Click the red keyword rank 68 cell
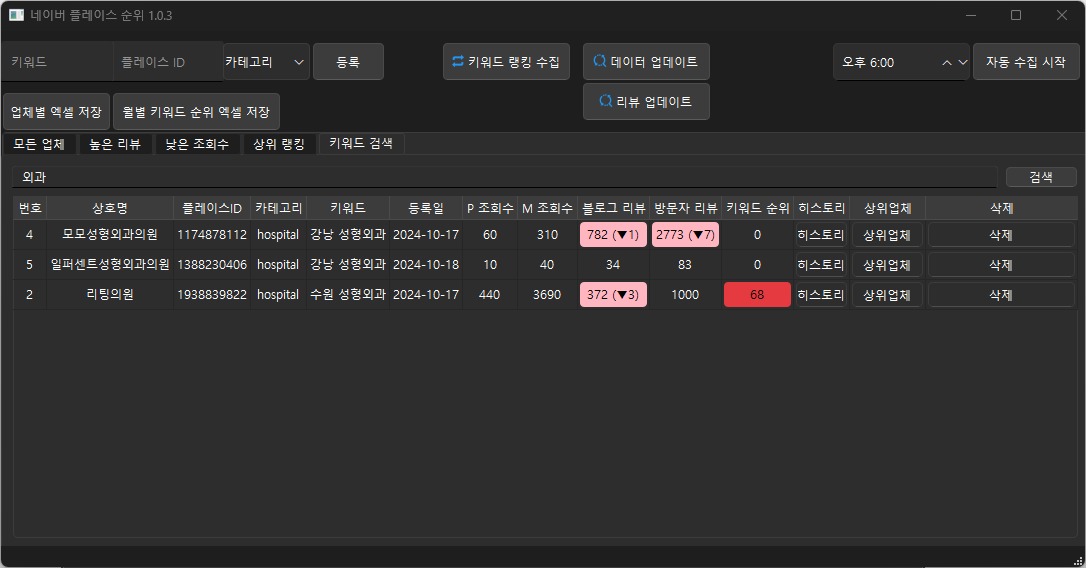Image resolution: width=1086 pixels, height=568 pixels. (757, 294)
